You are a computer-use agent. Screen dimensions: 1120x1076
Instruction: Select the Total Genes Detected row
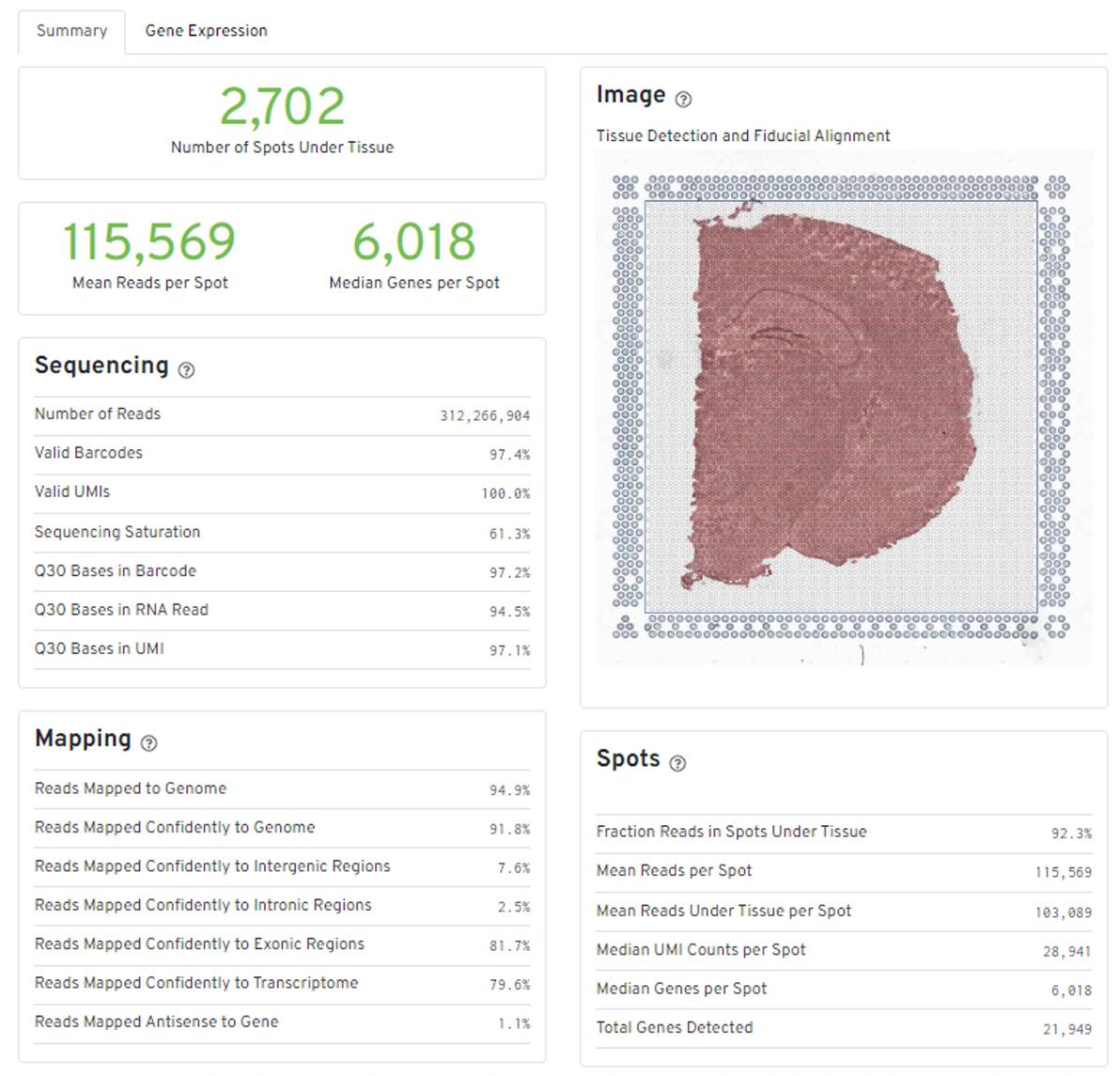click(845, 1029)
